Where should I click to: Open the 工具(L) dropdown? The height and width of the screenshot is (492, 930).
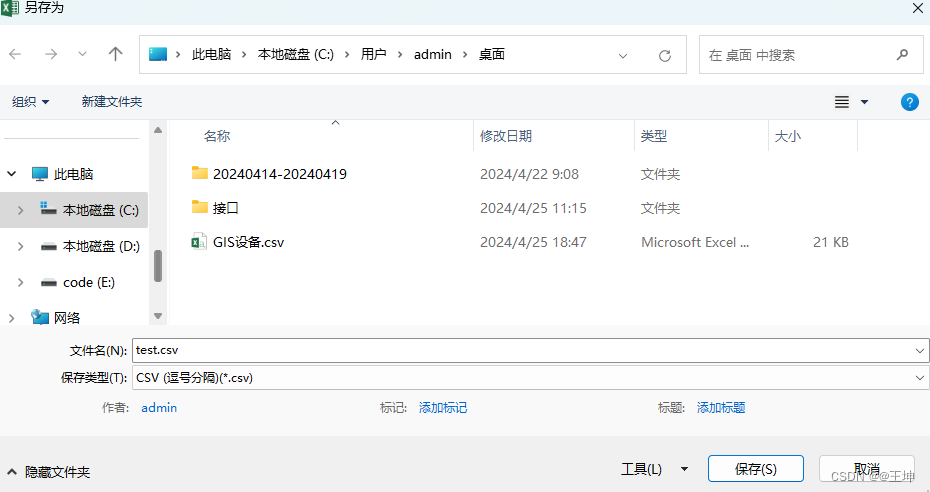tap(655, 469)
